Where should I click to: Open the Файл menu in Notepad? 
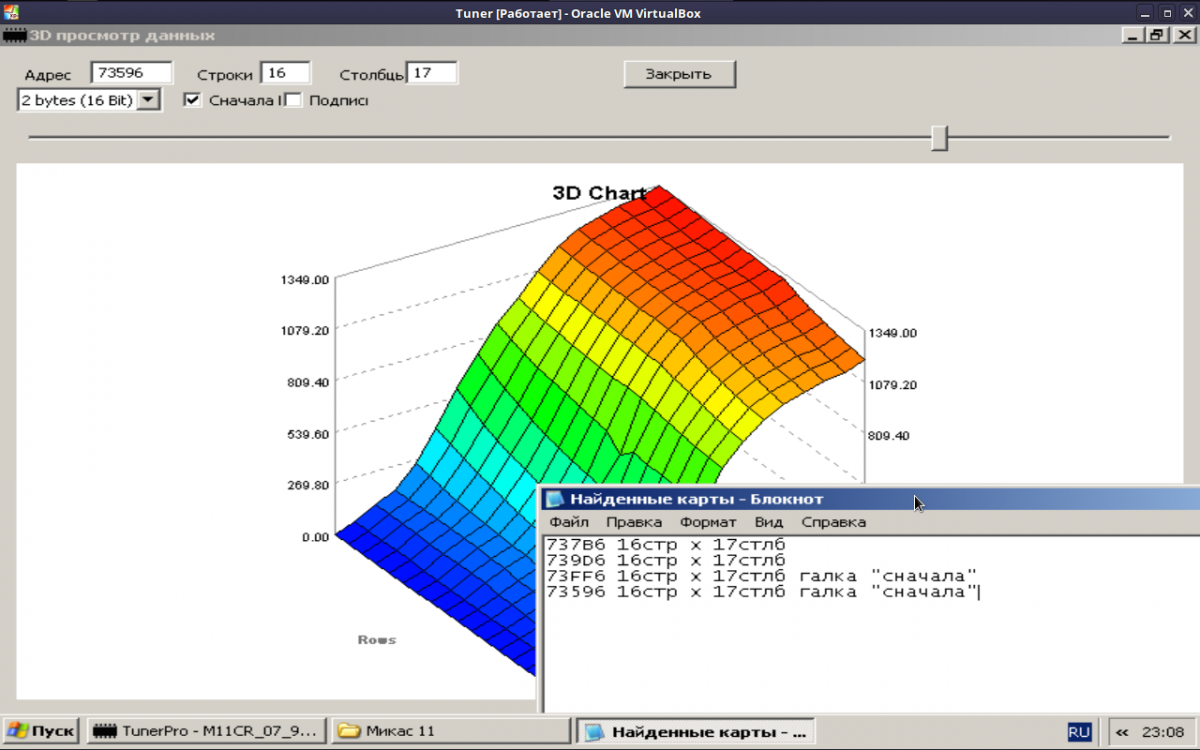(x=568, y=522)
